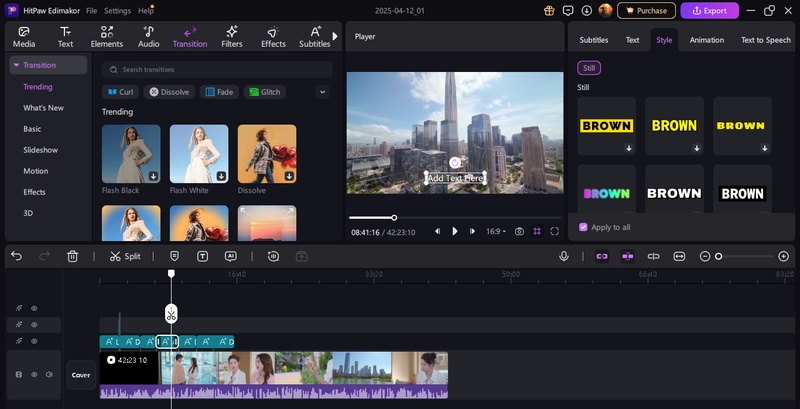The height and width of the screenshot is (409, 800).
Task: Toggle the main track lock icon
Action: coord(19,375)
